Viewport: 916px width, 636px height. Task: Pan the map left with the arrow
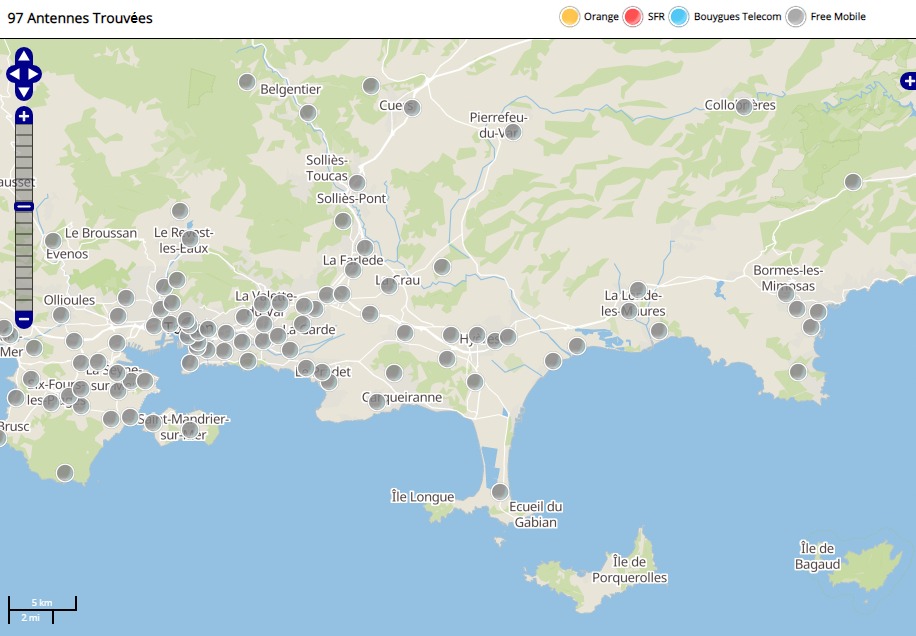(x=12, y=74)
